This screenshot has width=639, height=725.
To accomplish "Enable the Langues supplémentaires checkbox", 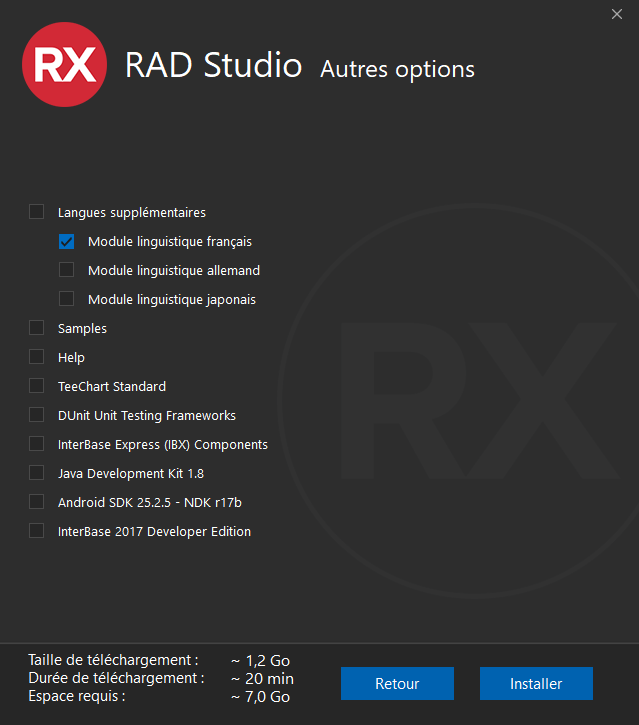I will coord(37,212).
